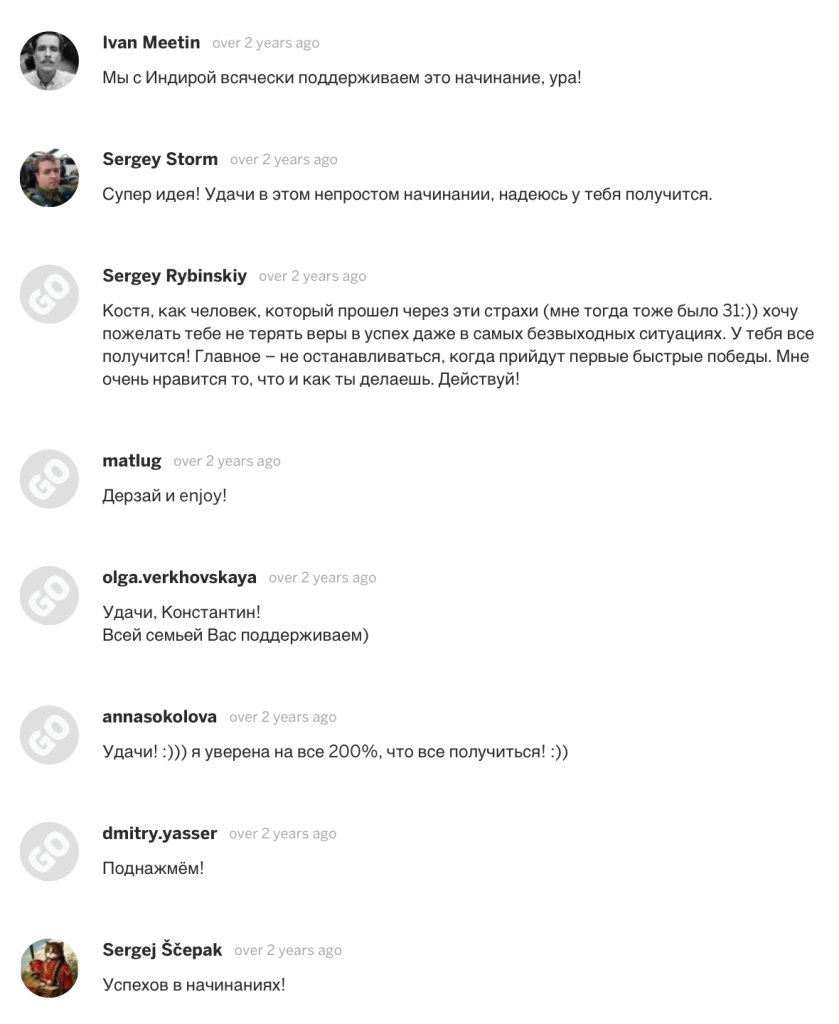The height and width of the screenshot is (1024, 839).
Task: Open Ivan Meetin's profile name link
Action: click(151, 43)
